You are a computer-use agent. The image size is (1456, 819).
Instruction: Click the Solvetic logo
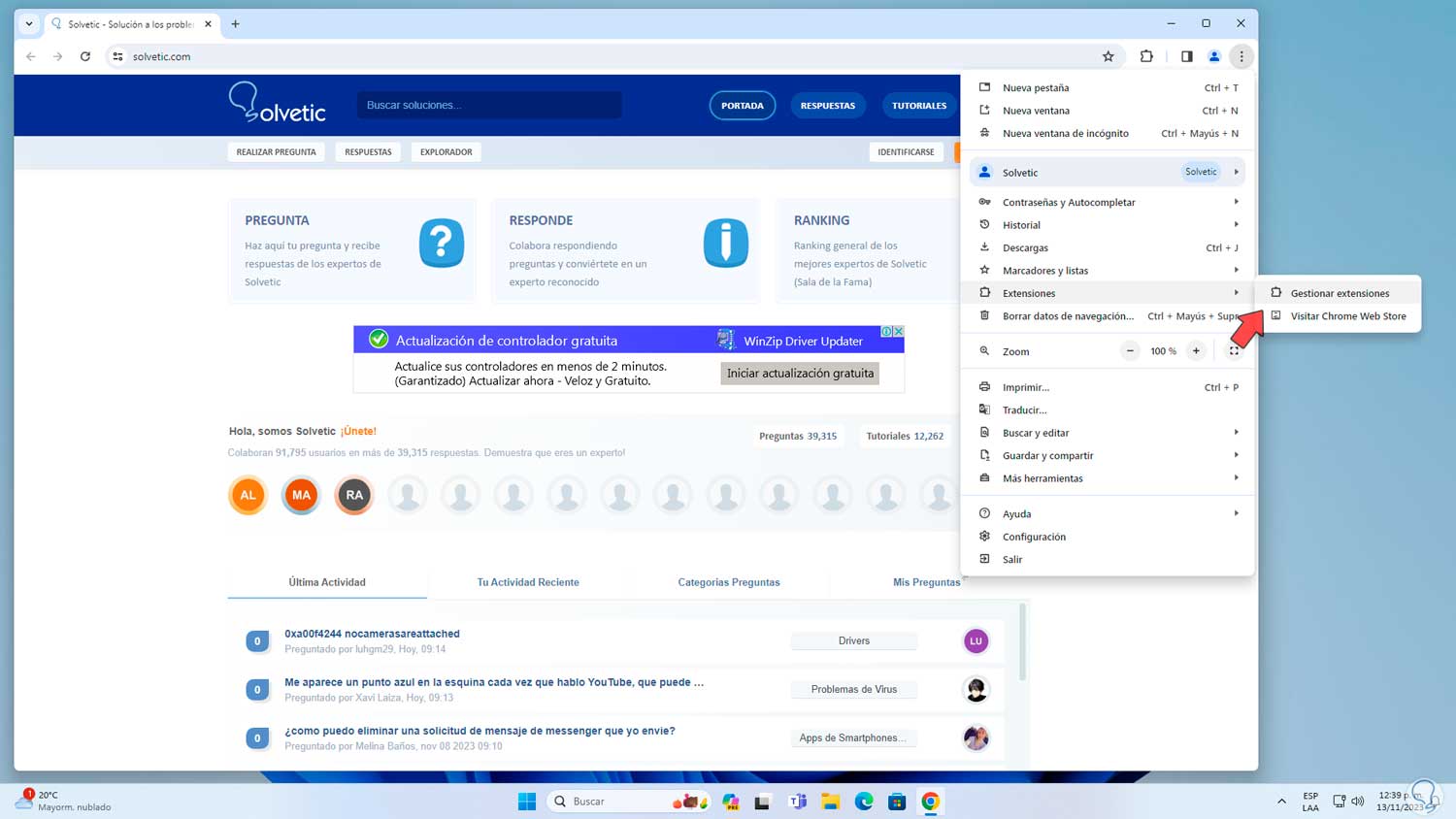coord(278,103)
